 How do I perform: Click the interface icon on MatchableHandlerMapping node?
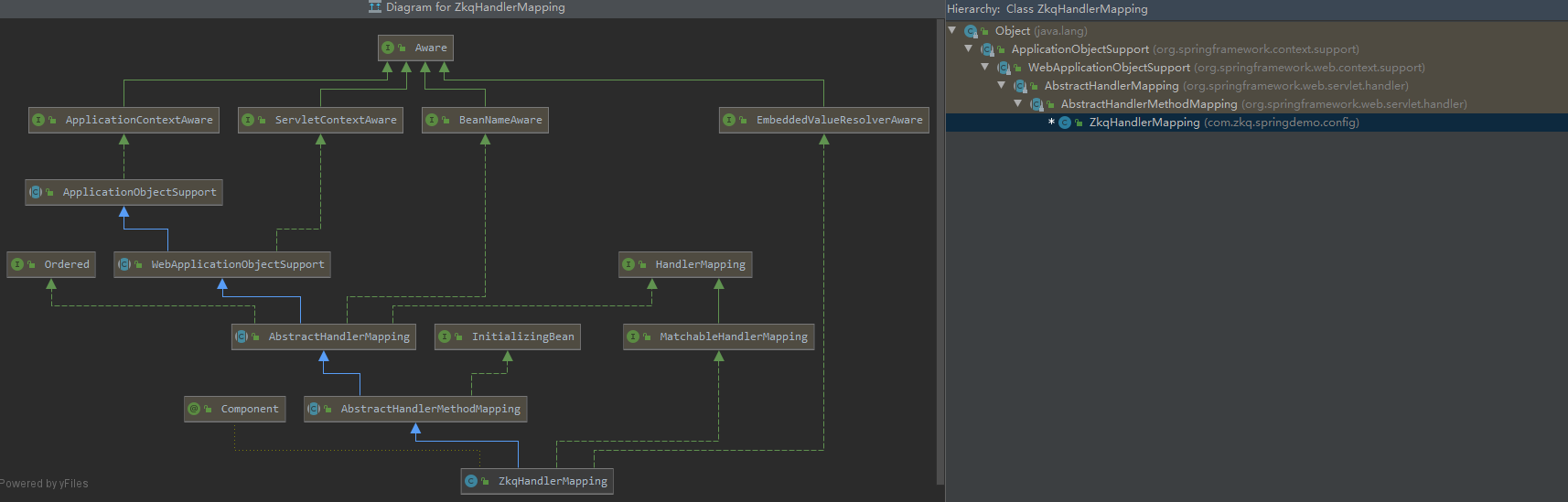[x=633, y=336]
